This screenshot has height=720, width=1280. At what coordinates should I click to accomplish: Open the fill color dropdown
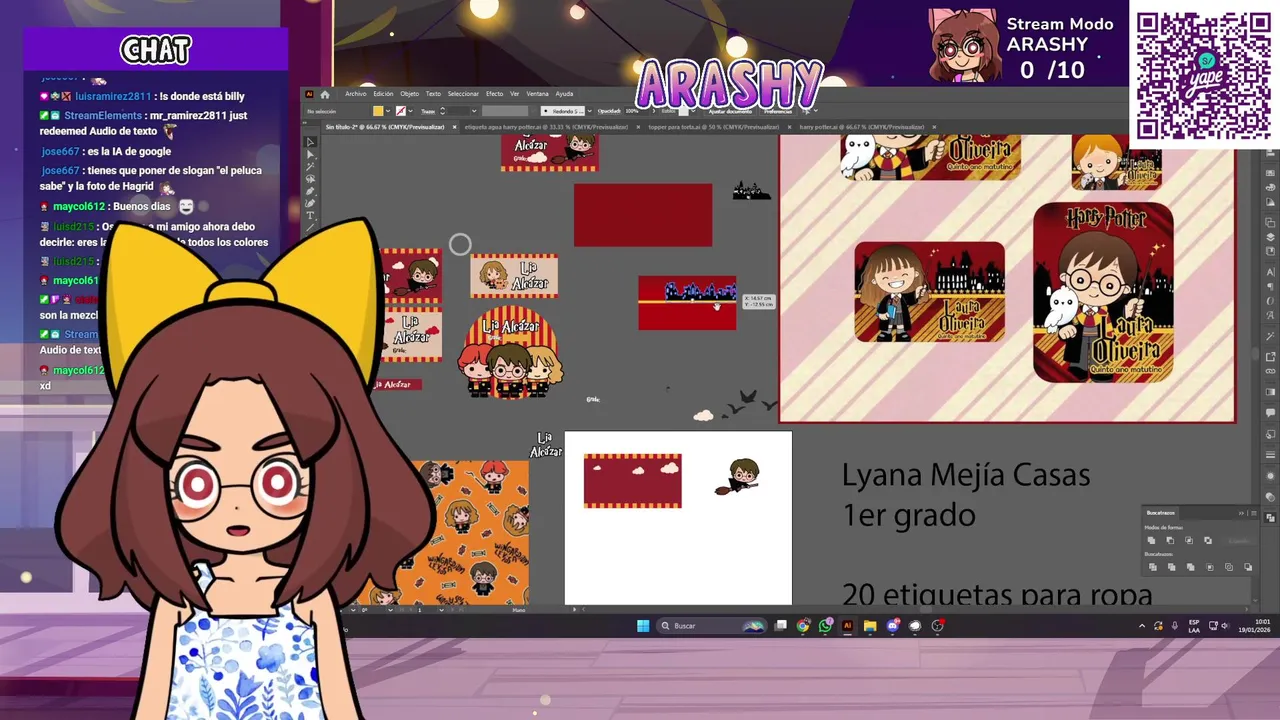click(x=388, y=110)
